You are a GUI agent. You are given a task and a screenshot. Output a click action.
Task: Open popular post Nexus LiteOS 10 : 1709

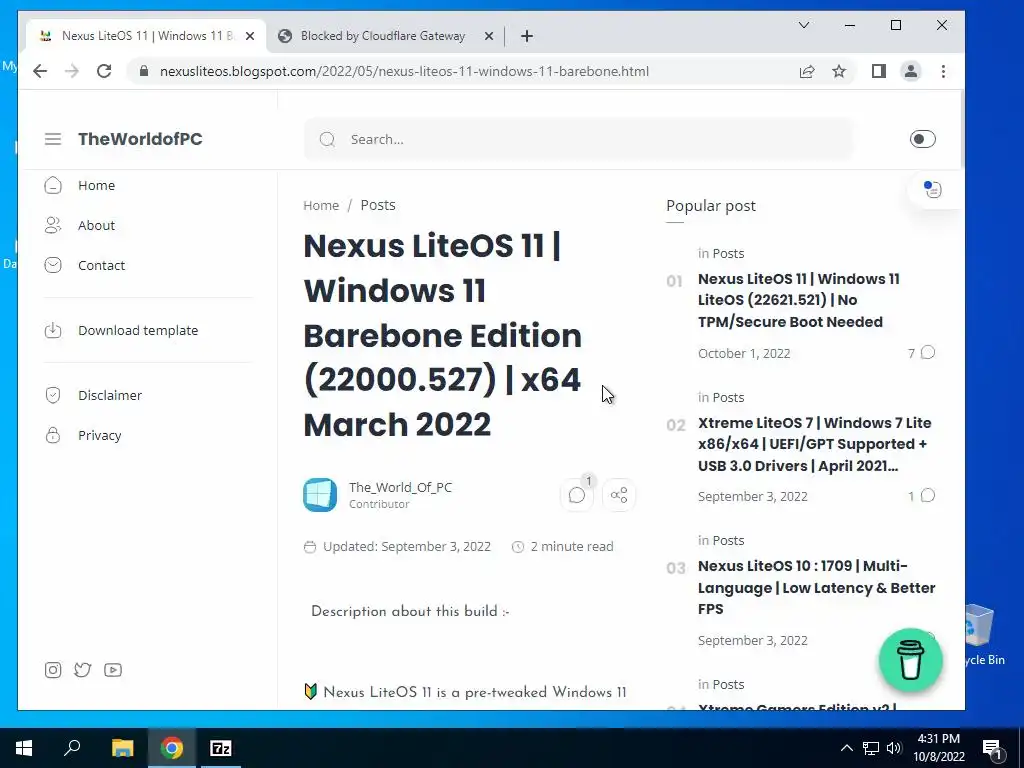pyautogui.click(x=816, y=587)
